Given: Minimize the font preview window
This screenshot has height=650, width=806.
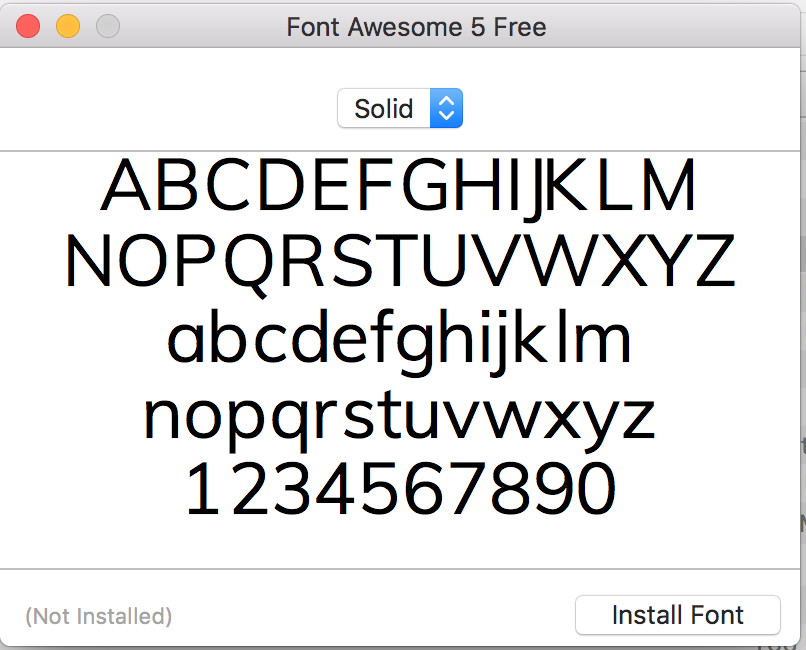Looking at the screenshot, I should 68,26.
